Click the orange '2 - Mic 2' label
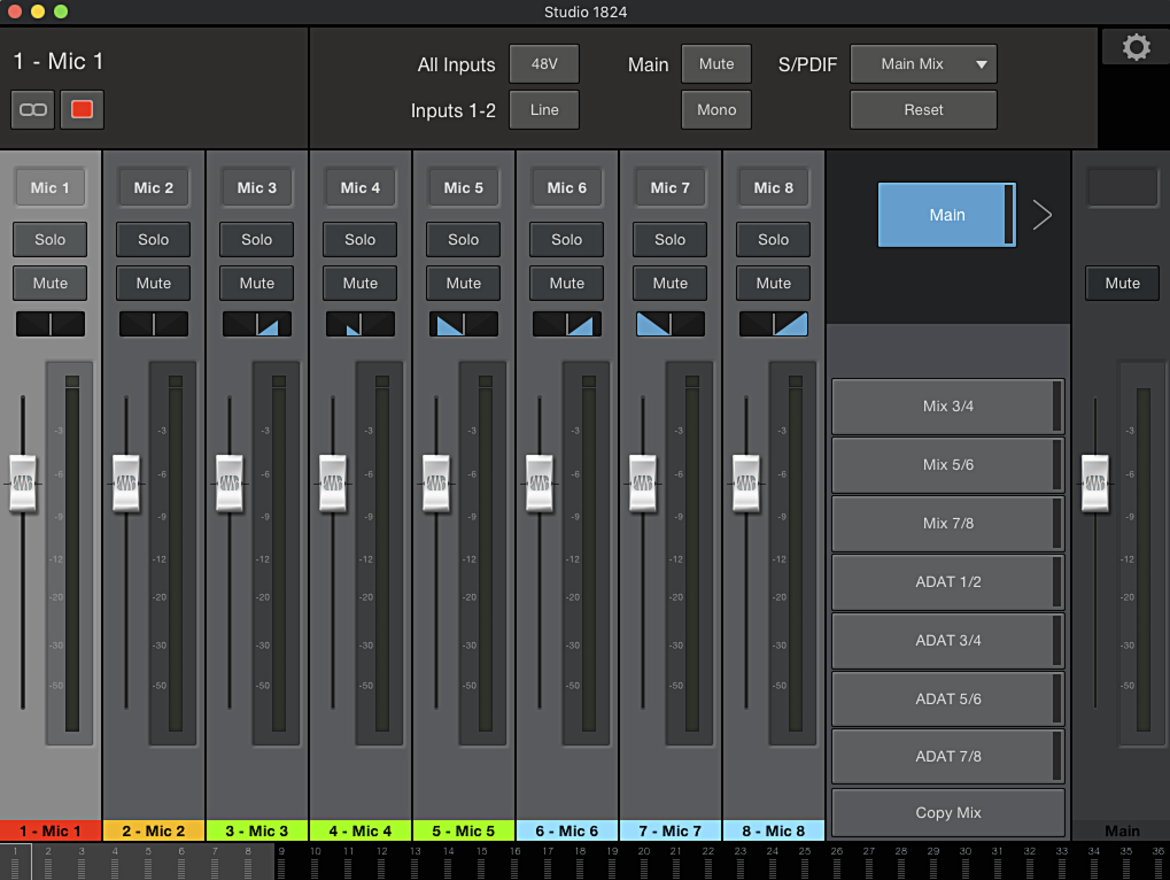The image size is (1170, 880). pyautogui.click(x=153, y=831)
